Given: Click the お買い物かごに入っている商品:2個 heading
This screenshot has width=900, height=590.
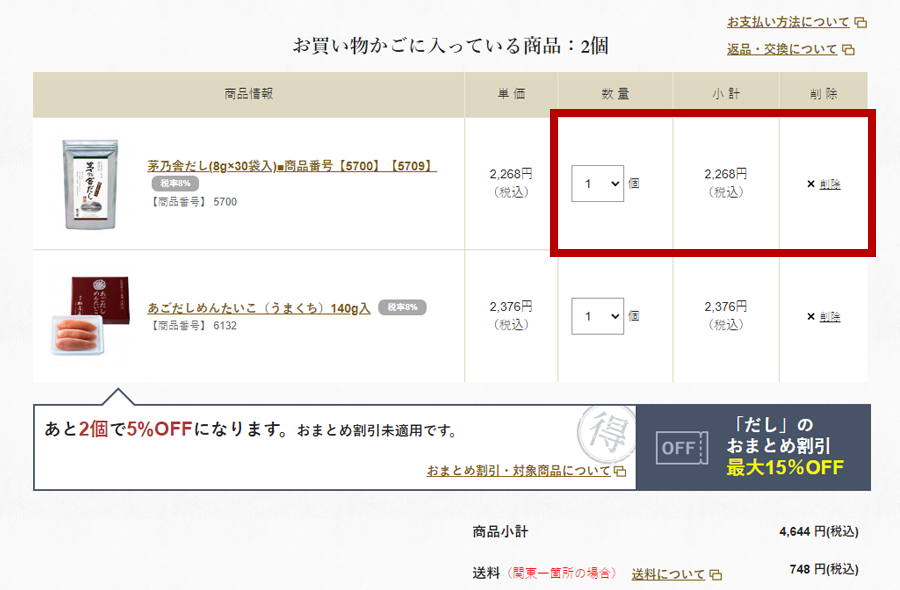Looking at the screenshot, I should coord(451,46).
